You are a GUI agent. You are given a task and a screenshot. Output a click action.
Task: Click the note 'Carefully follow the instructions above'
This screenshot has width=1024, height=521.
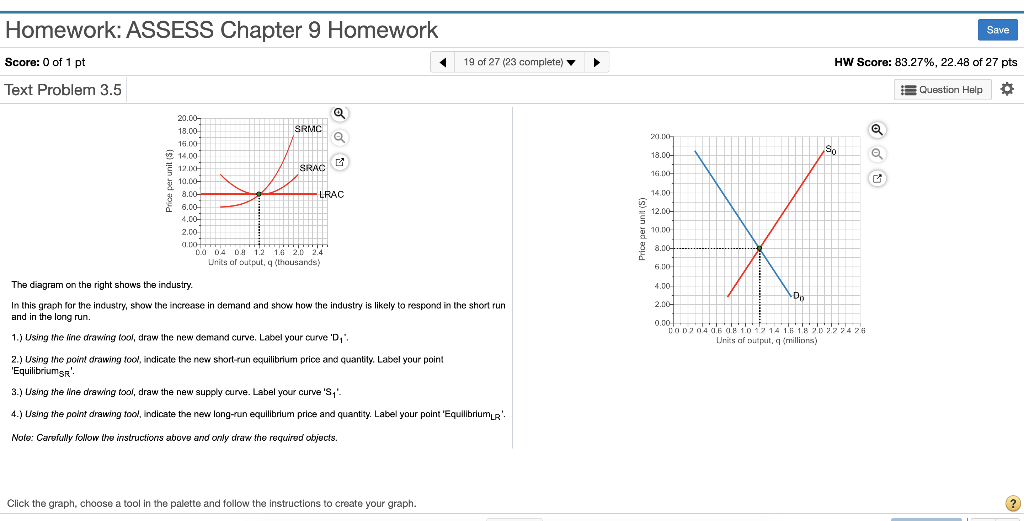click(x=175, y=438)
